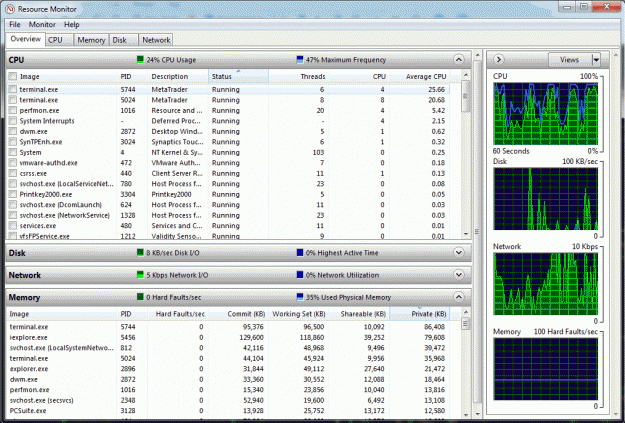
Task: Sort CPU list by Threads column
Action: pyautogui.click(x=298, y=76)
